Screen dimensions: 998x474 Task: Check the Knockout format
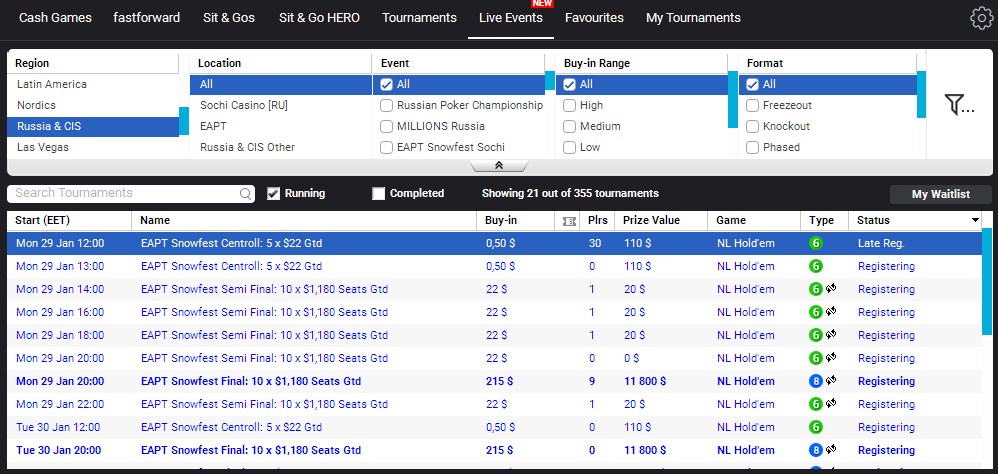point(752,126)
